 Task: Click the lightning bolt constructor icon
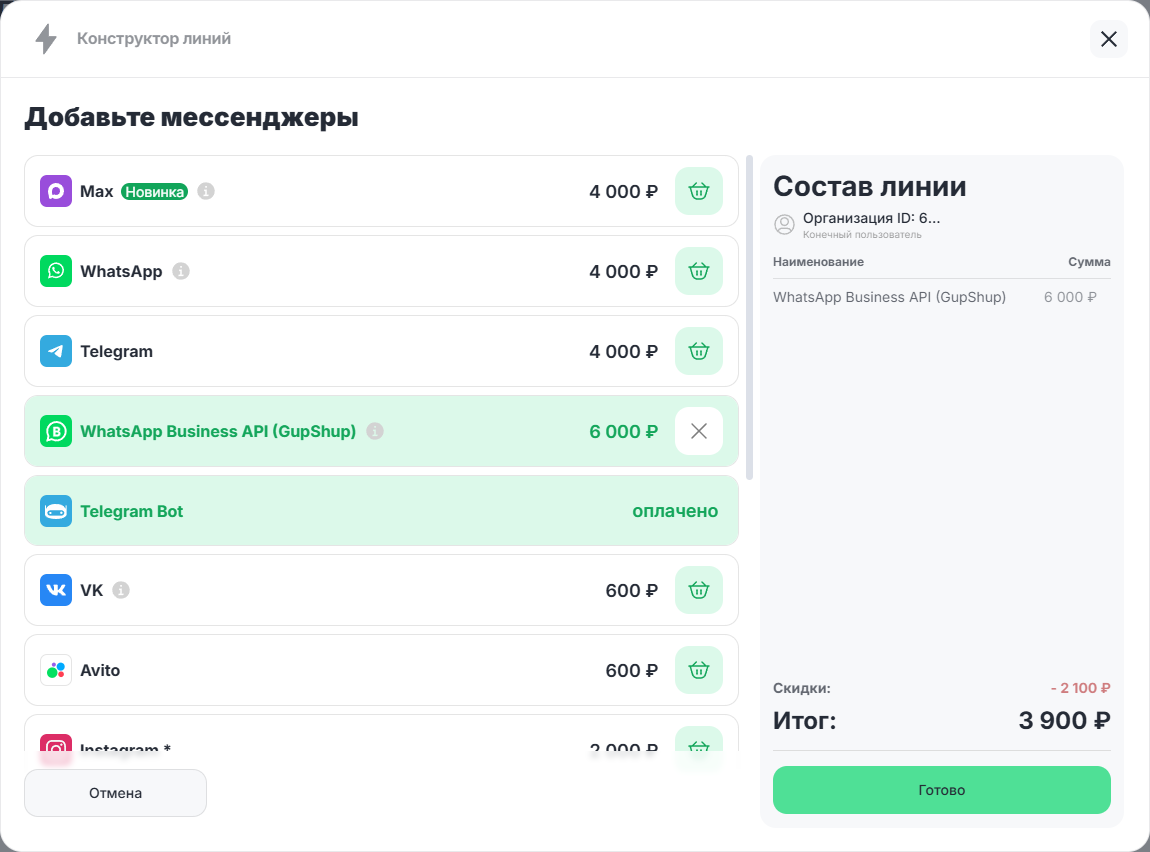pyautogui.click(x=46, y=39)
